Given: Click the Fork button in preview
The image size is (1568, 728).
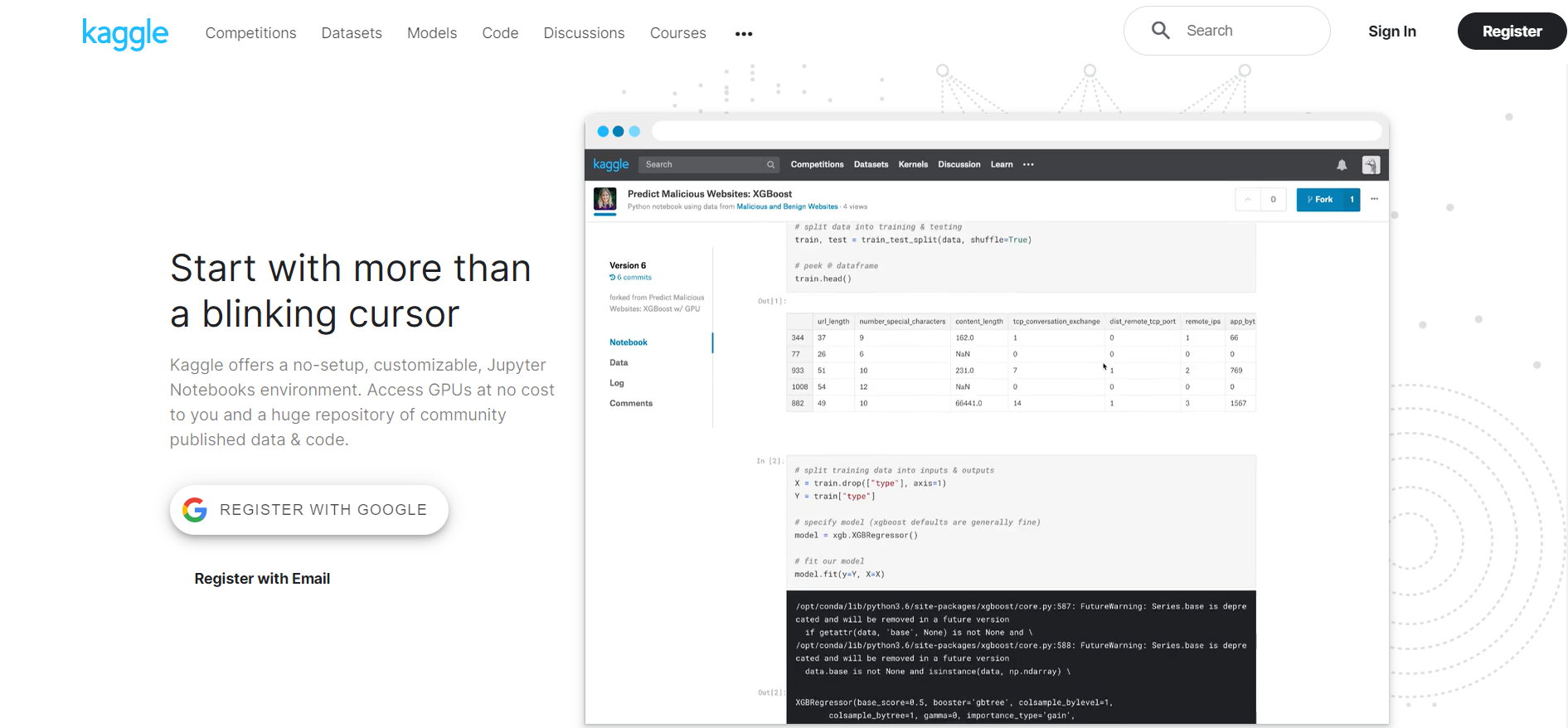Looking at the screenshot, I should [x=1319, y=199].
